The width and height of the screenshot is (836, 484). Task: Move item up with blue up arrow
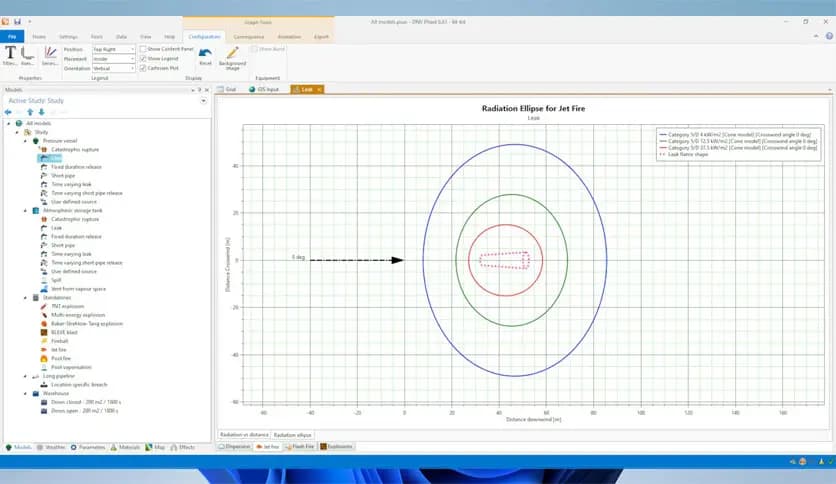[30, 112]
